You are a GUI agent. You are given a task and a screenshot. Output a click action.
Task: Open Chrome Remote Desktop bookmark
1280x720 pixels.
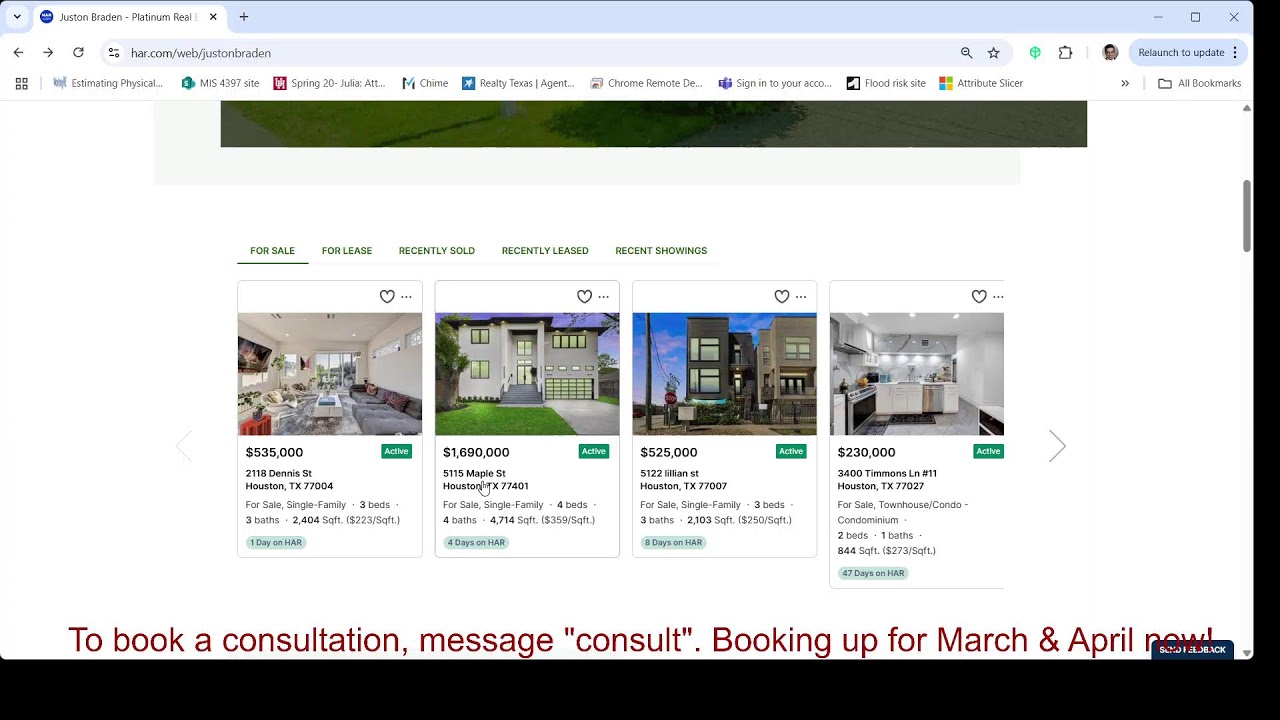(647, 84)
